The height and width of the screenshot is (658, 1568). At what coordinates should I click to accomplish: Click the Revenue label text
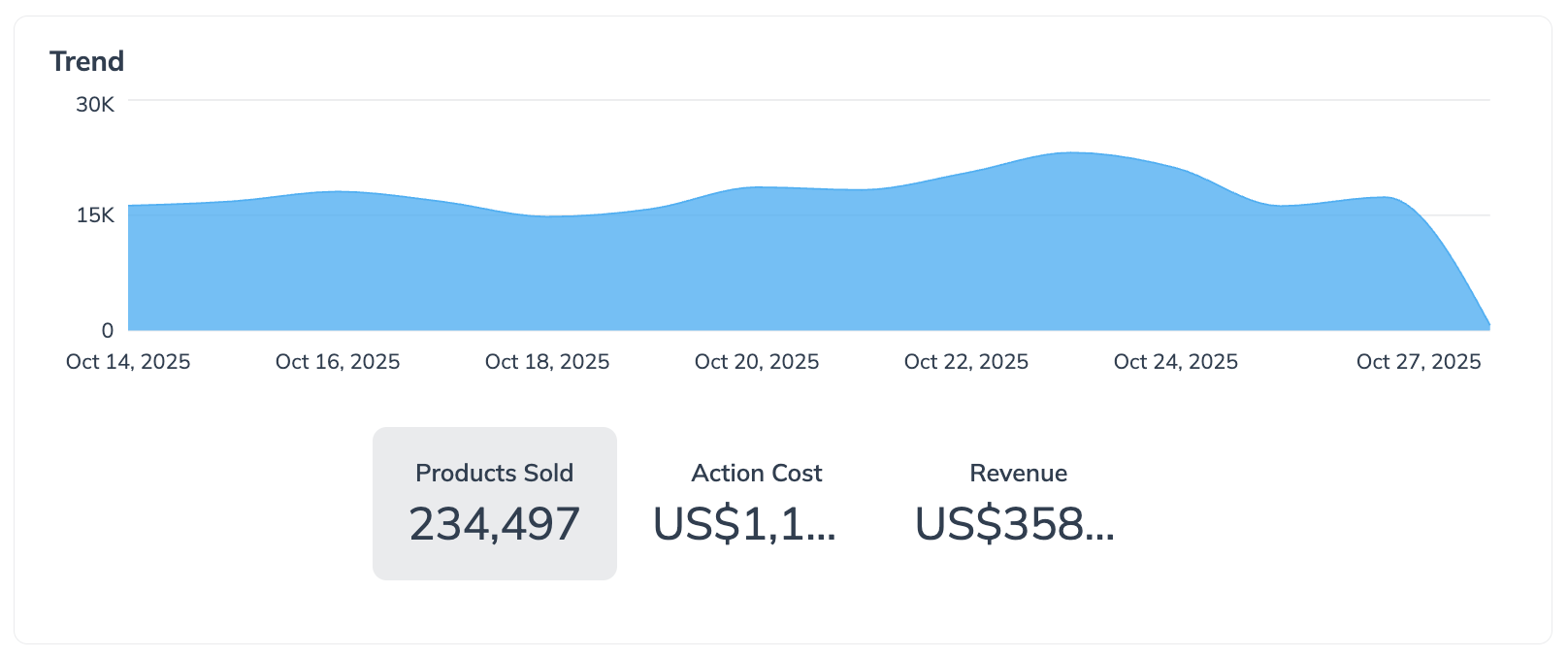coord(1018,473)
